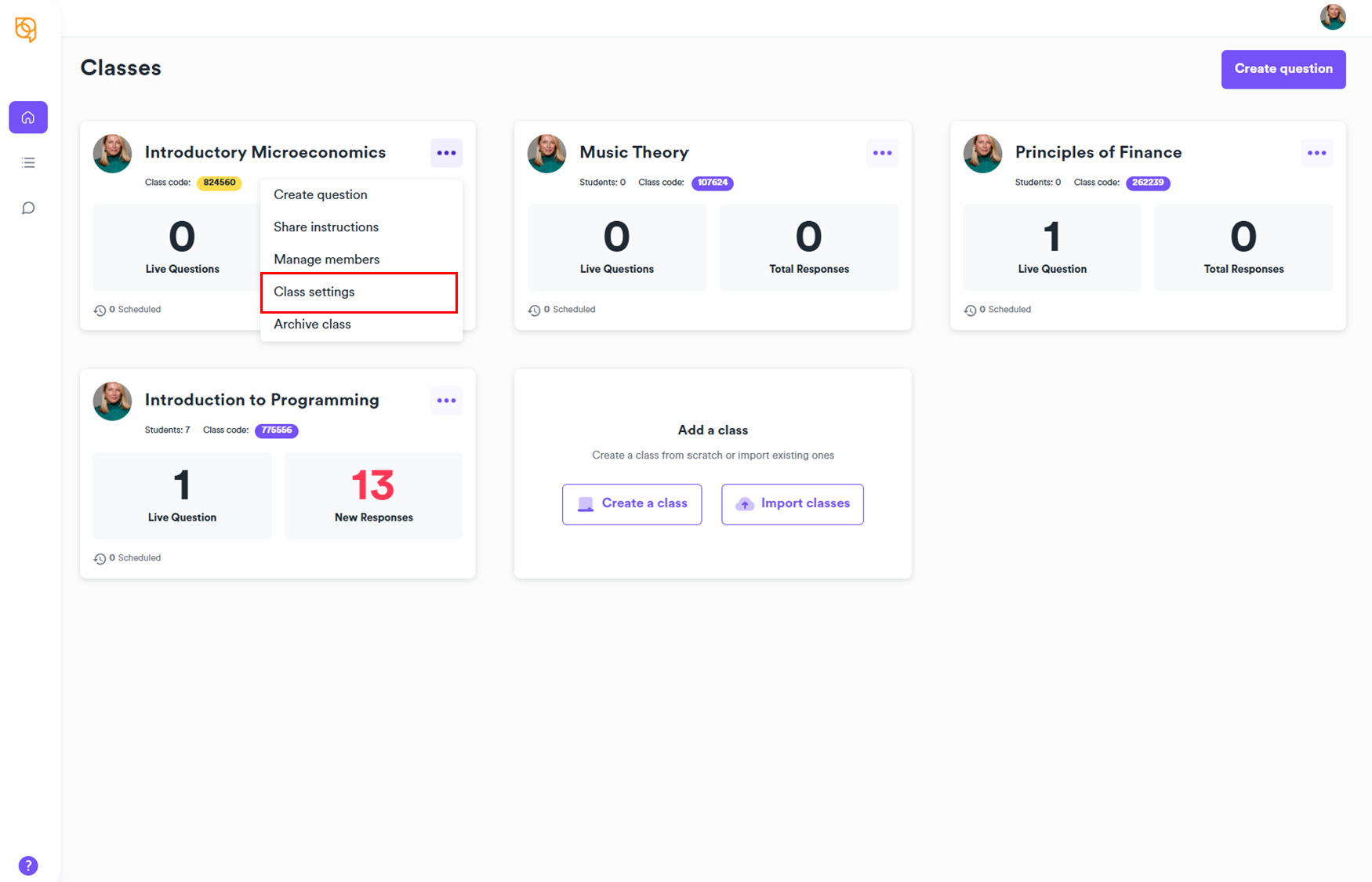
Task: Click the Create a class button
Action: tap(632, 504)
